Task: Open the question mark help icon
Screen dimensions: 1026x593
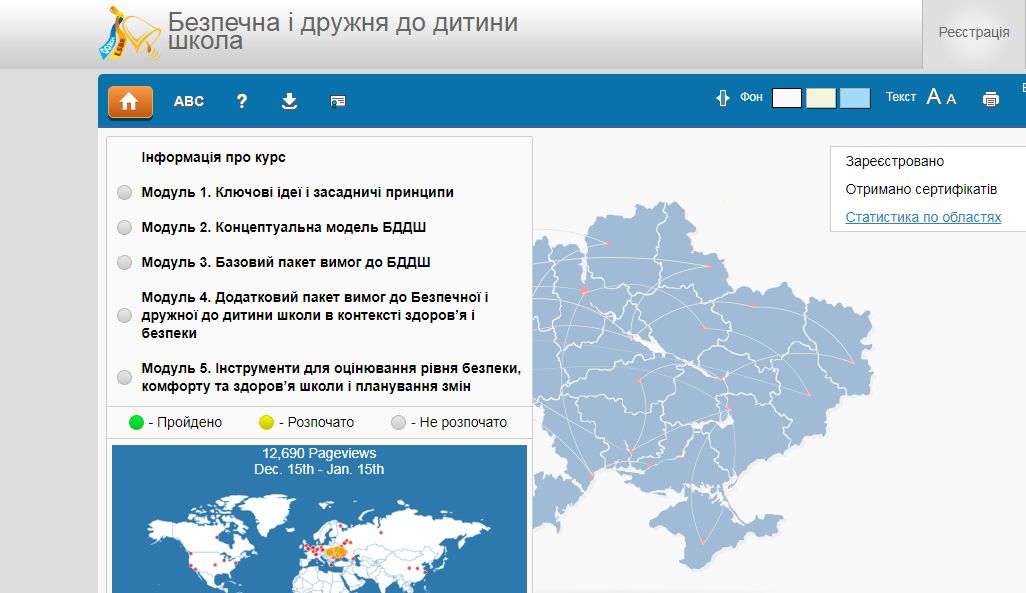Action: [x=242, y=101]
